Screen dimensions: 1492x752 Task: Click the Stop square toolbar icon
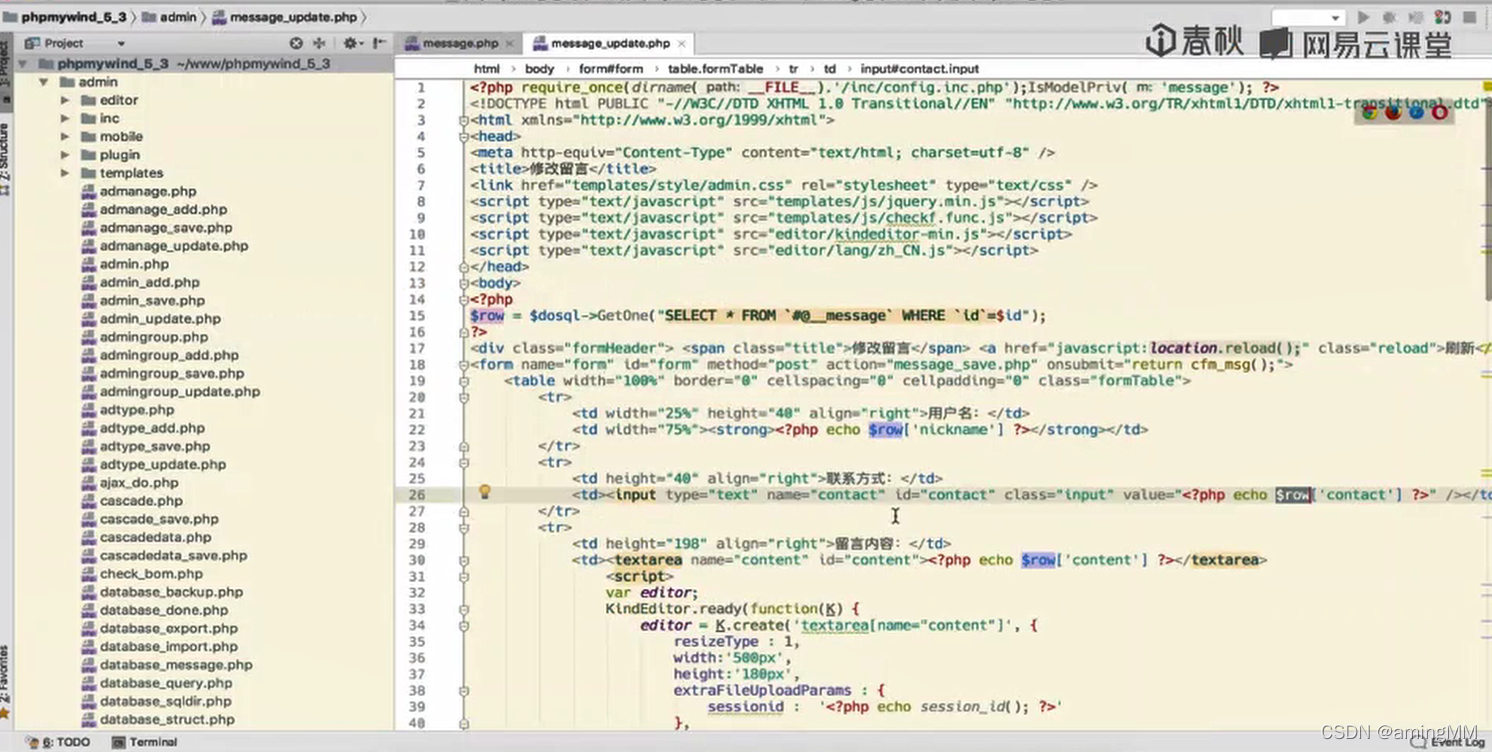[1469, 17]
